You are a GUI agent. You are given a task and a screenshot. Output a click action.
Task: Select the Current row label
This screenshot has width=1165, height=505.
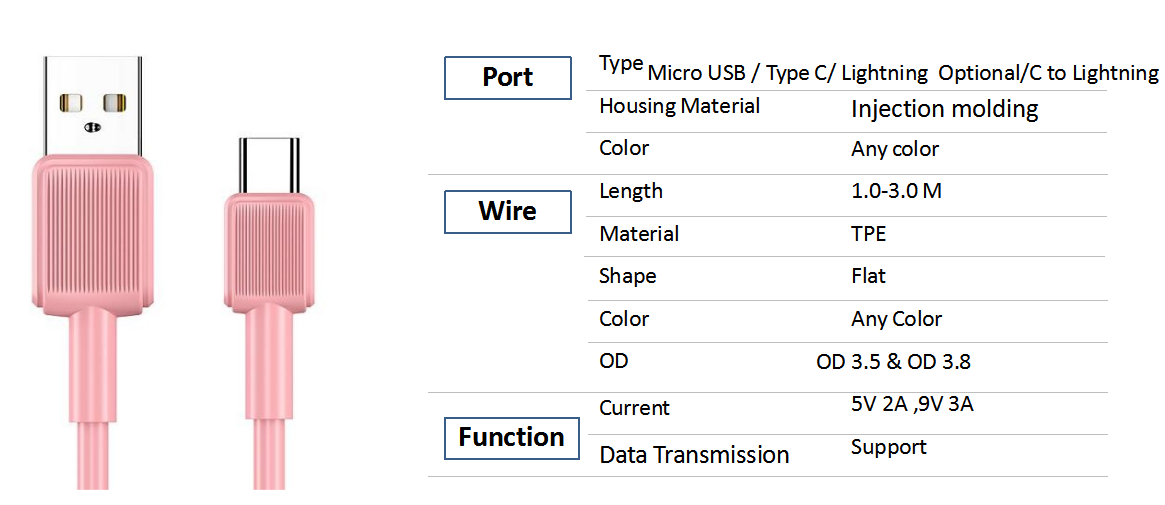[635, 408]
